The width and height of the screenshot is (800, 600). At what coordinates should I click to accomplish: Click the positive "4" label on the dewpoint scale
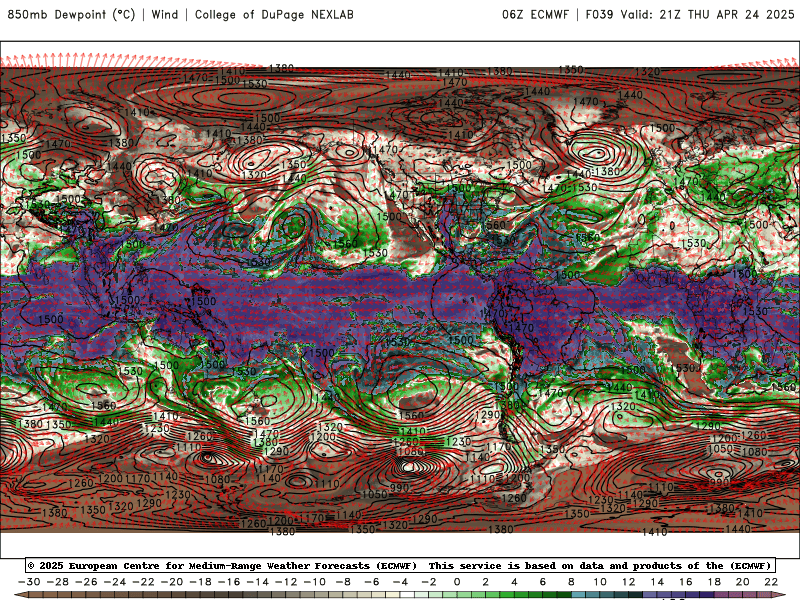(x=514, y=582)
